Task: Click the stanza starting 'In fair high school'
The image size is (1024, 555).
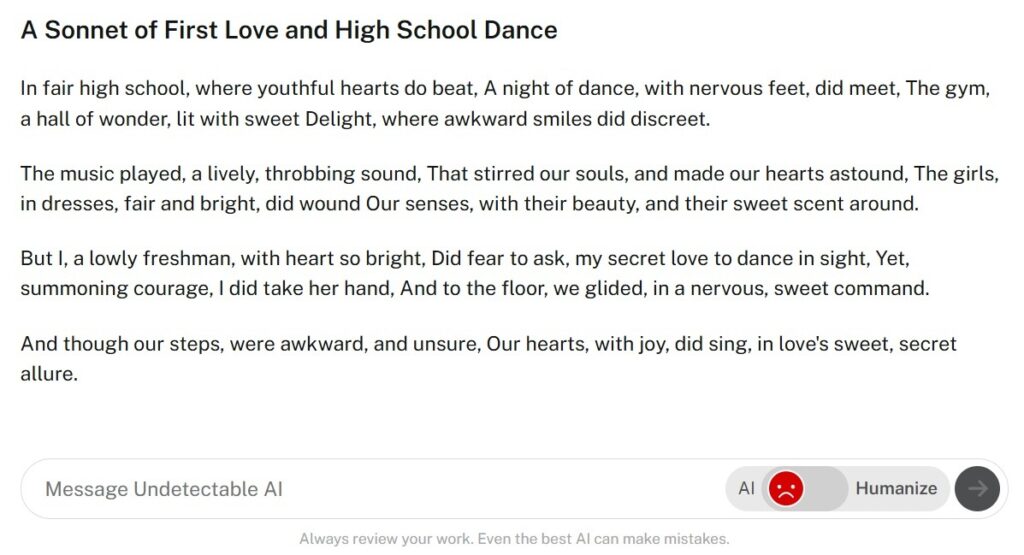Action: pos(505,103)
